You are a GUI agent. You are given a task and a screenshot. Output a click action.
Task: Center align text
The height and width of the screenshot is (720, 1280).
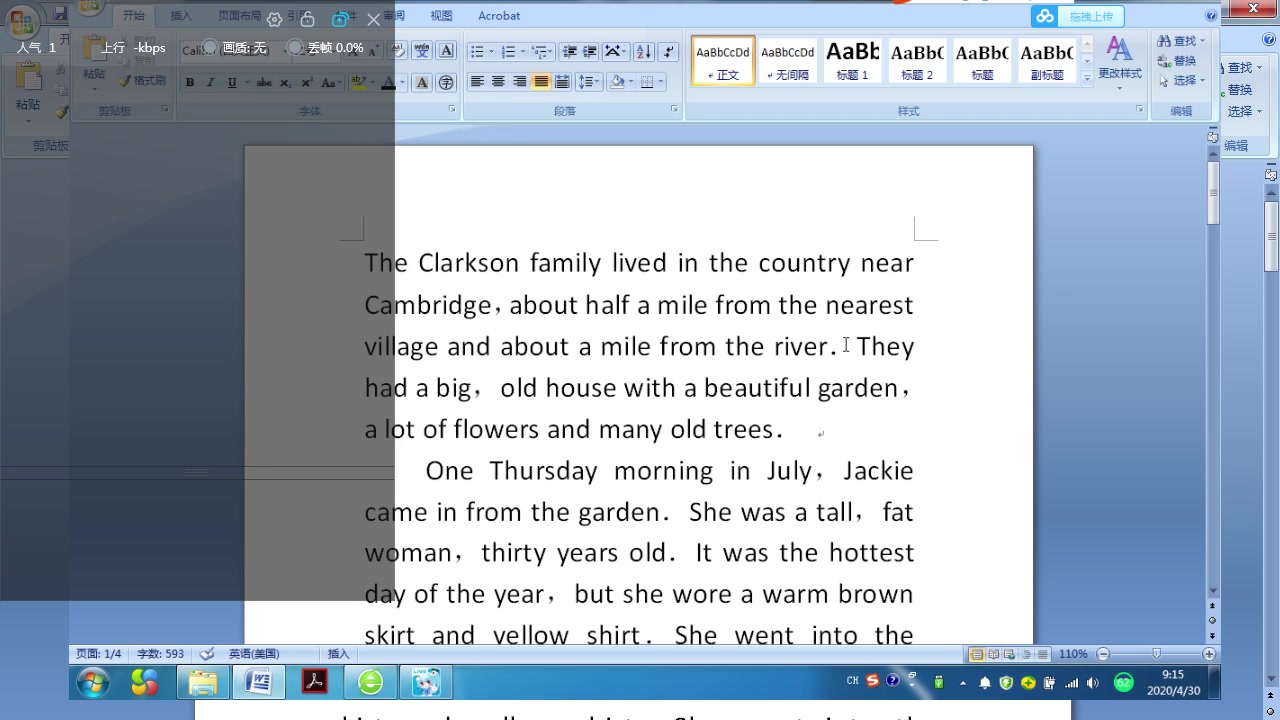pyautogui.click(x=498, y=82)
